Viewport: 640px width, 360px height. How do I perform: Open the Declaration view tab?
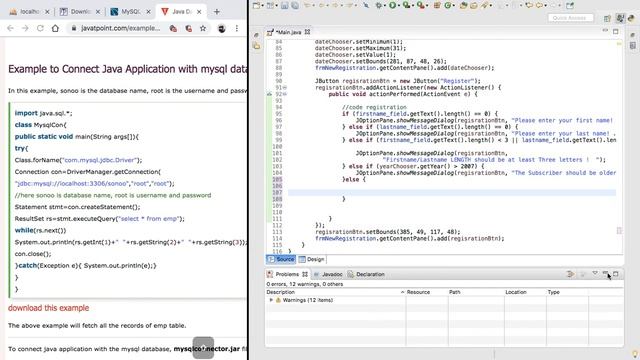(366, 274)
